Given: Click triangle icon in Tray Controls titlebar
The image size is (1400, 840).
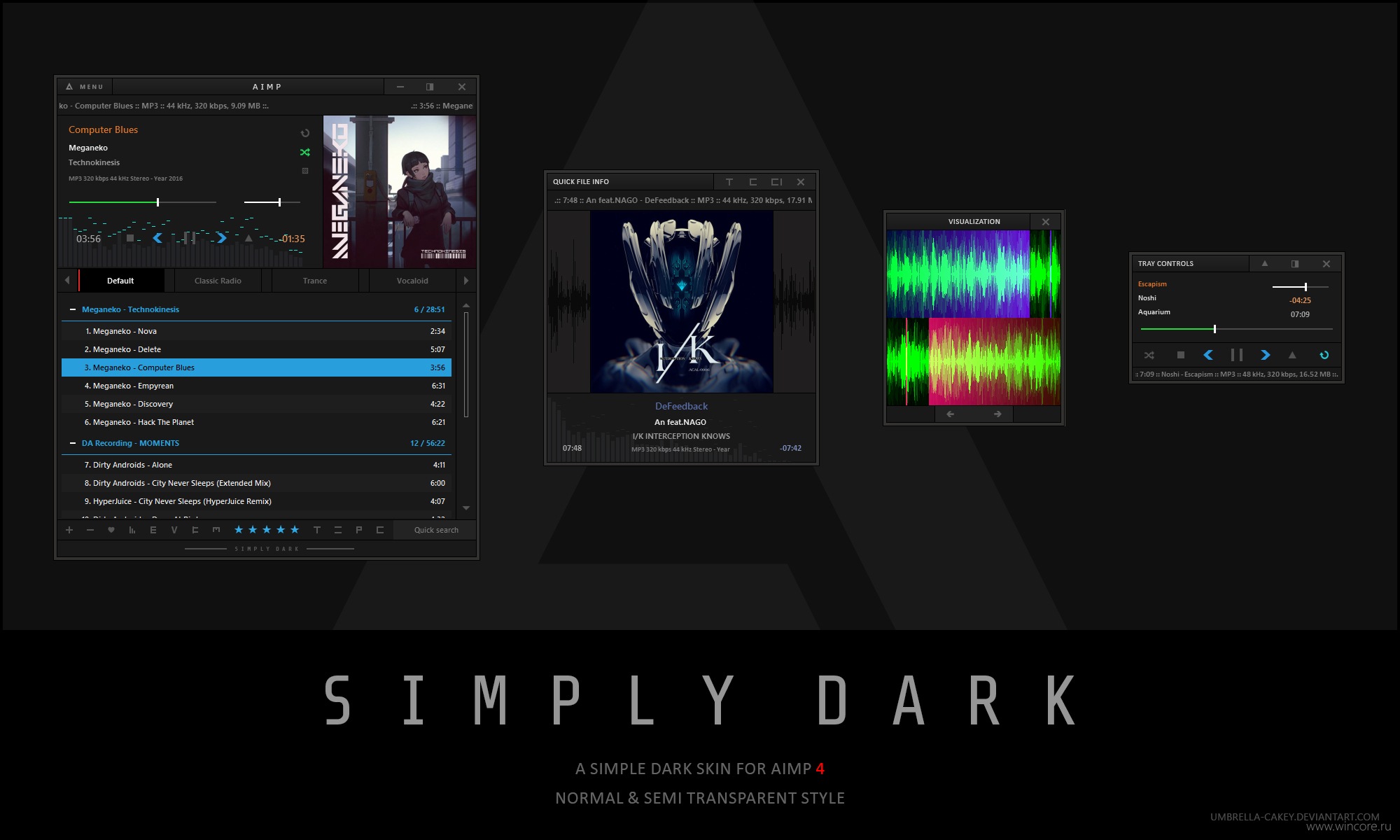Looking at the screenshot, I should coord(1265,264).
